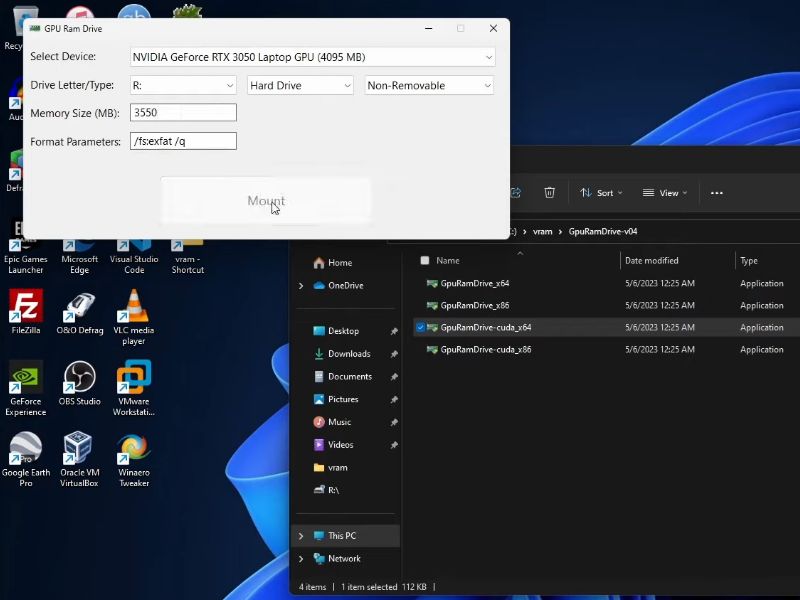Open the Hard Drive type dropdown
Image resolution: width=800 pixels, height=600 pixels.
click(300, 85)
